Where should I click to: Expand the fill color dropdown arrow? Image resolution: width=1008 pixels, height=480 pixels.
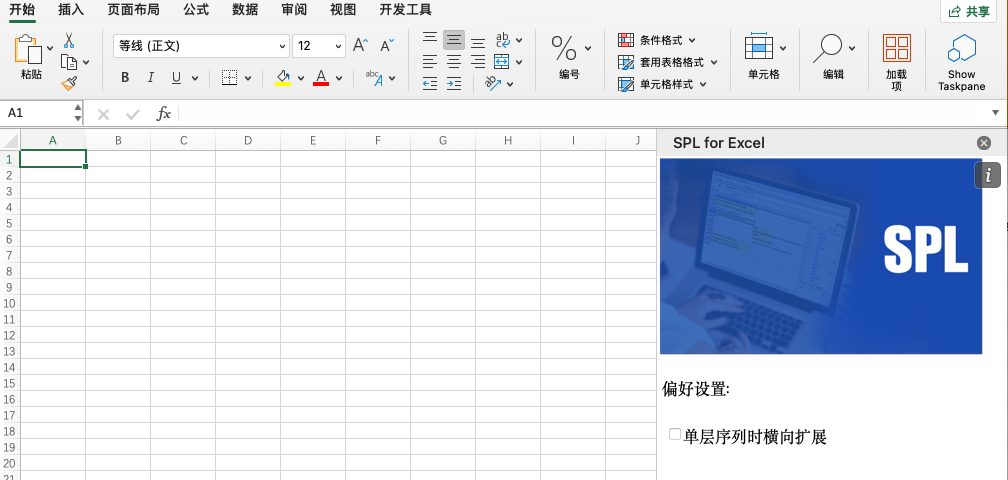click(x=301, y=78)
